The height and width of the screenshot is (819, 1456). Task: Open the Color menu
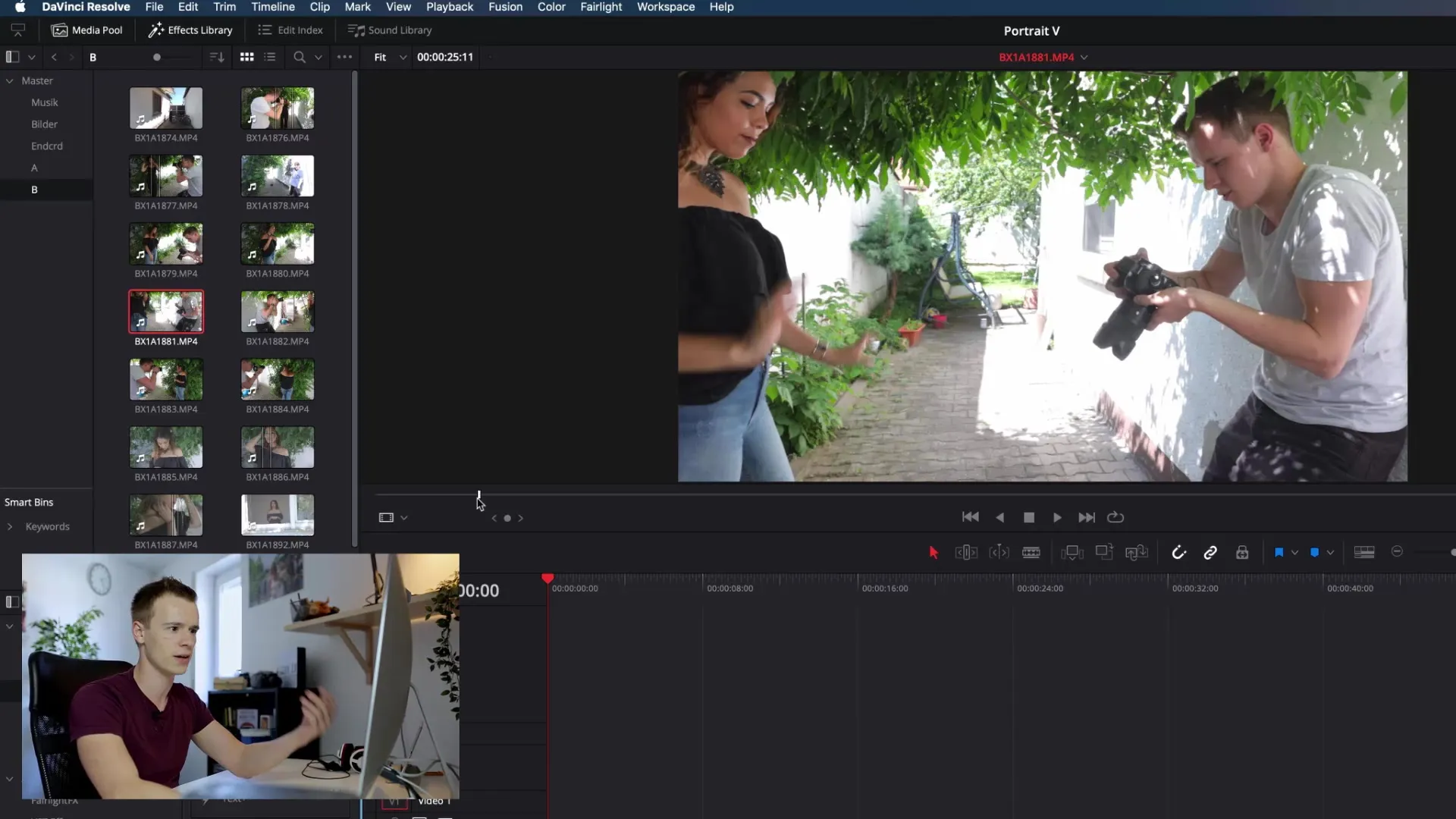[x=551, y=7]
